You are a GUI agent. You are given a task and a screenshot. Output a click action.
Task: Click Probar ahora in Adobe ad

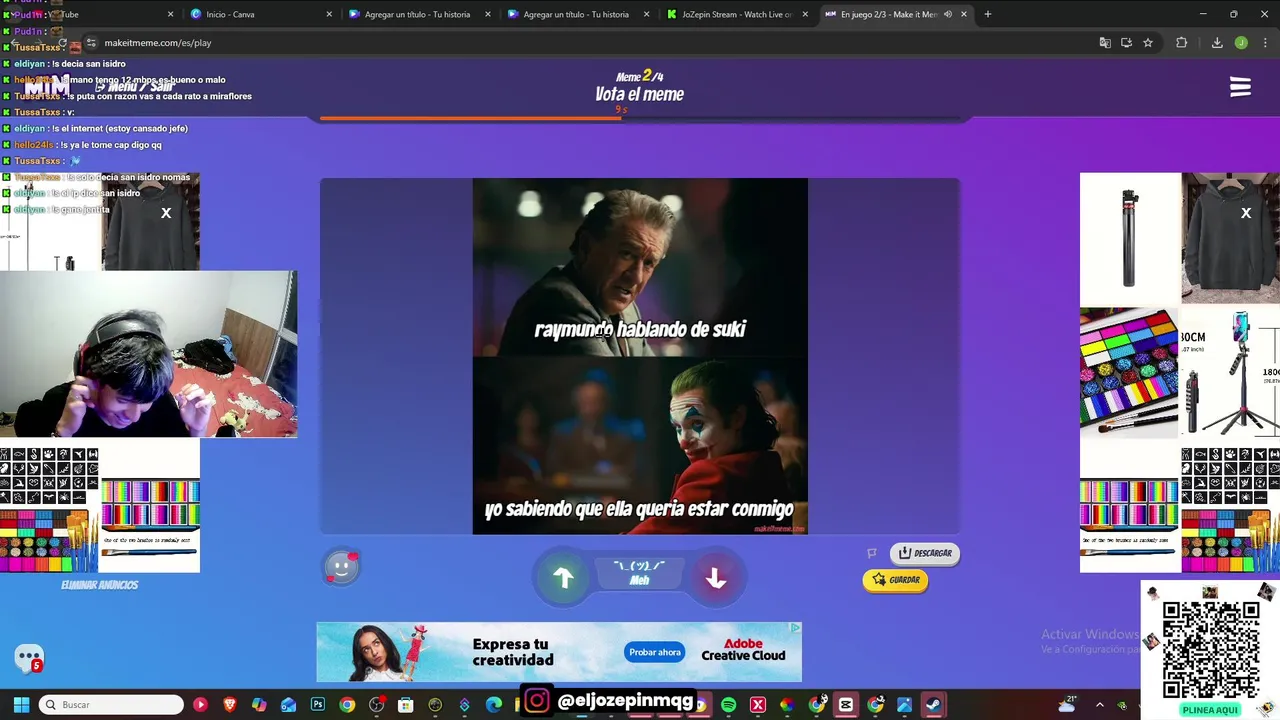(655, 652)
